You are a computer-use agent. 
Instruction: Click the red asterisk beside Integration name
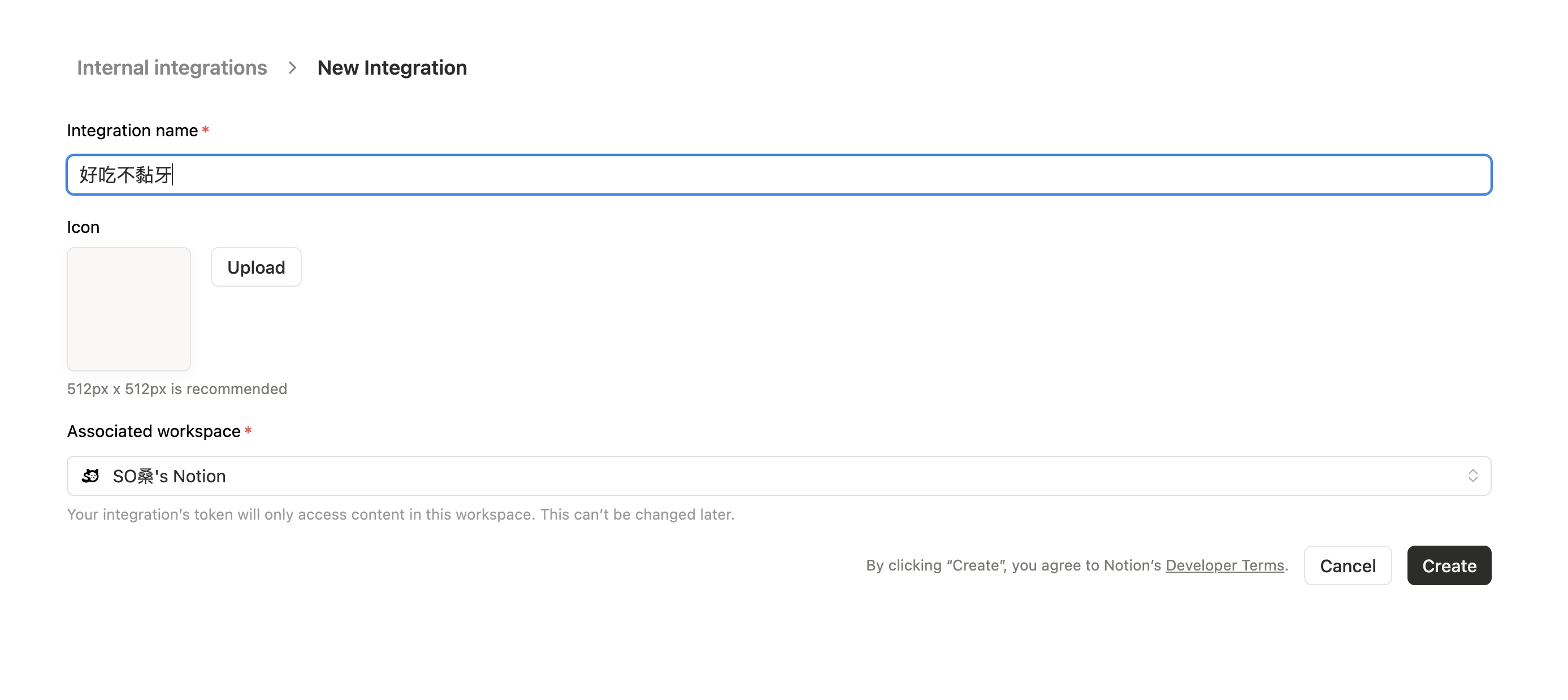click(x=206, y=129)
